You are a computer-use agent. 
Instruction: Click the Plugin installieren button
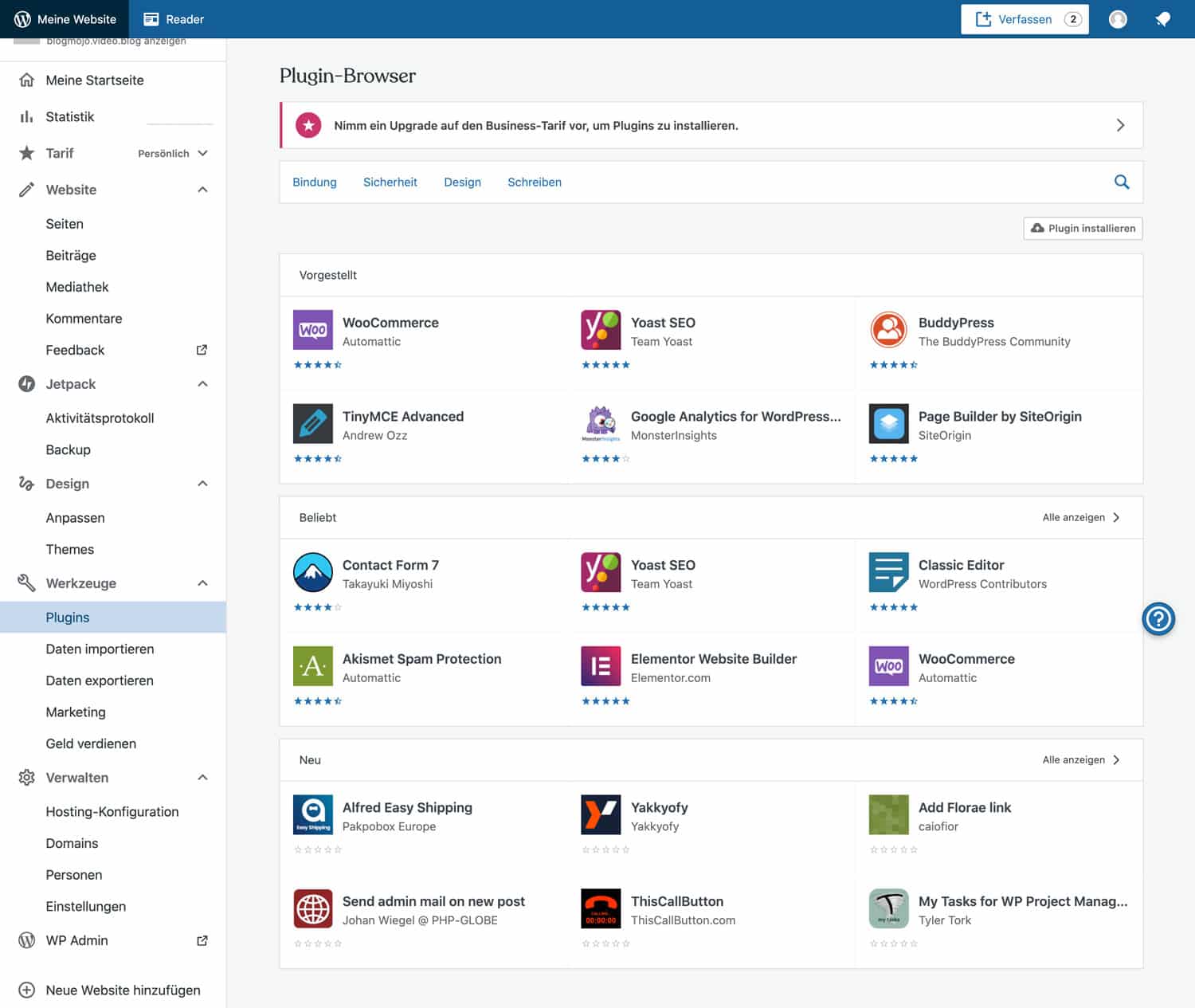click(1083, 229)
